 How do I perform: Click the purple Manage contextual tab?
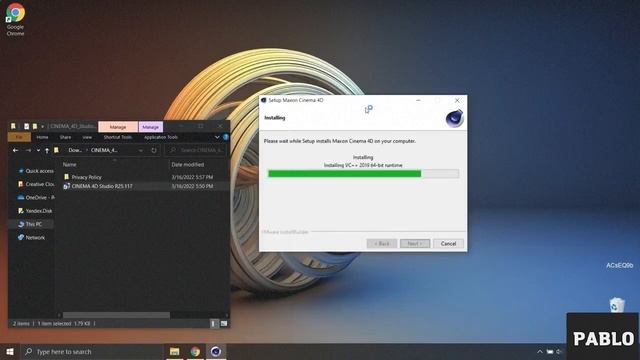(151, 127)
